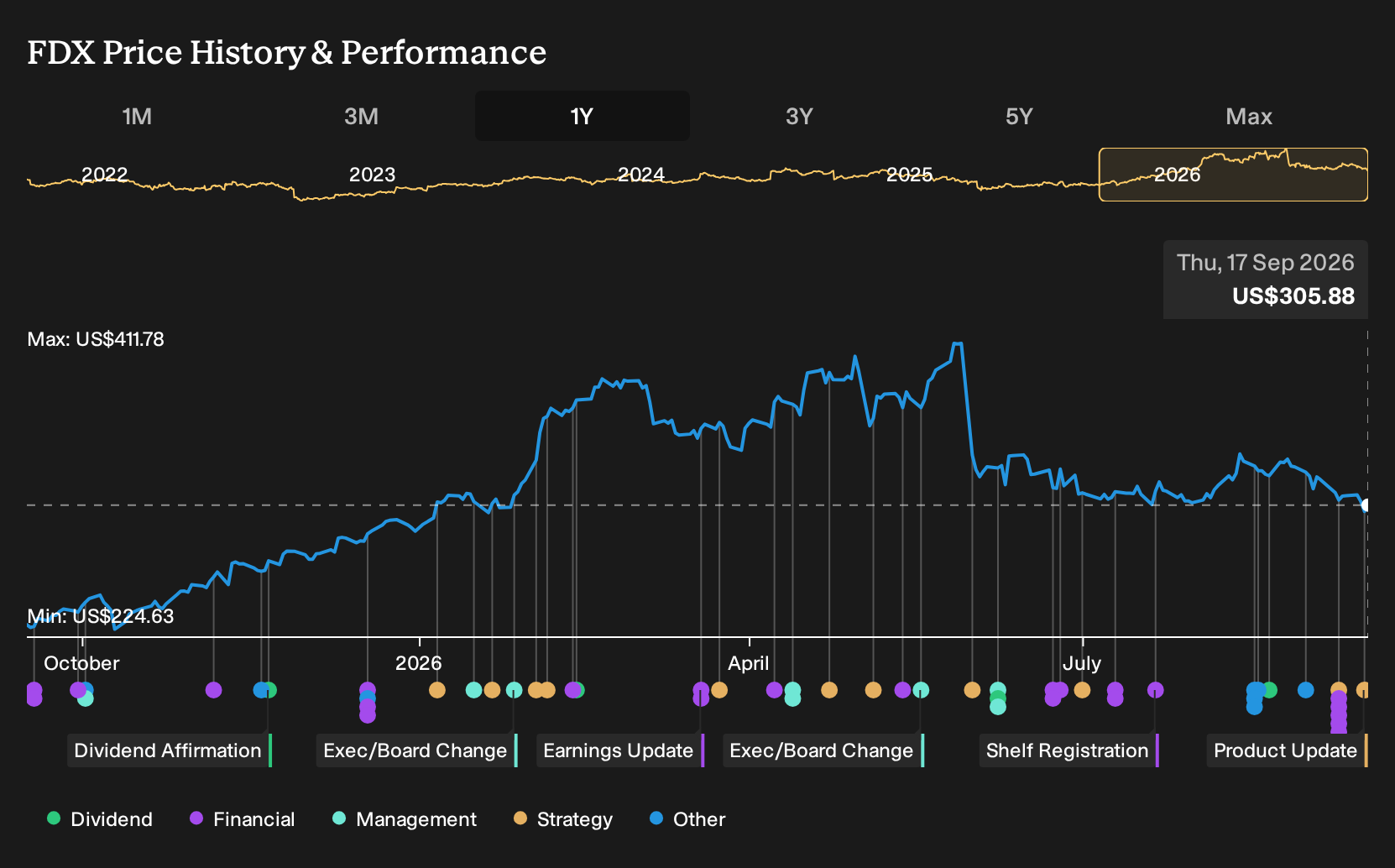The image size is (1395, 868).
Task: Toggle the Other legend filter
Action: click(687, 819)
